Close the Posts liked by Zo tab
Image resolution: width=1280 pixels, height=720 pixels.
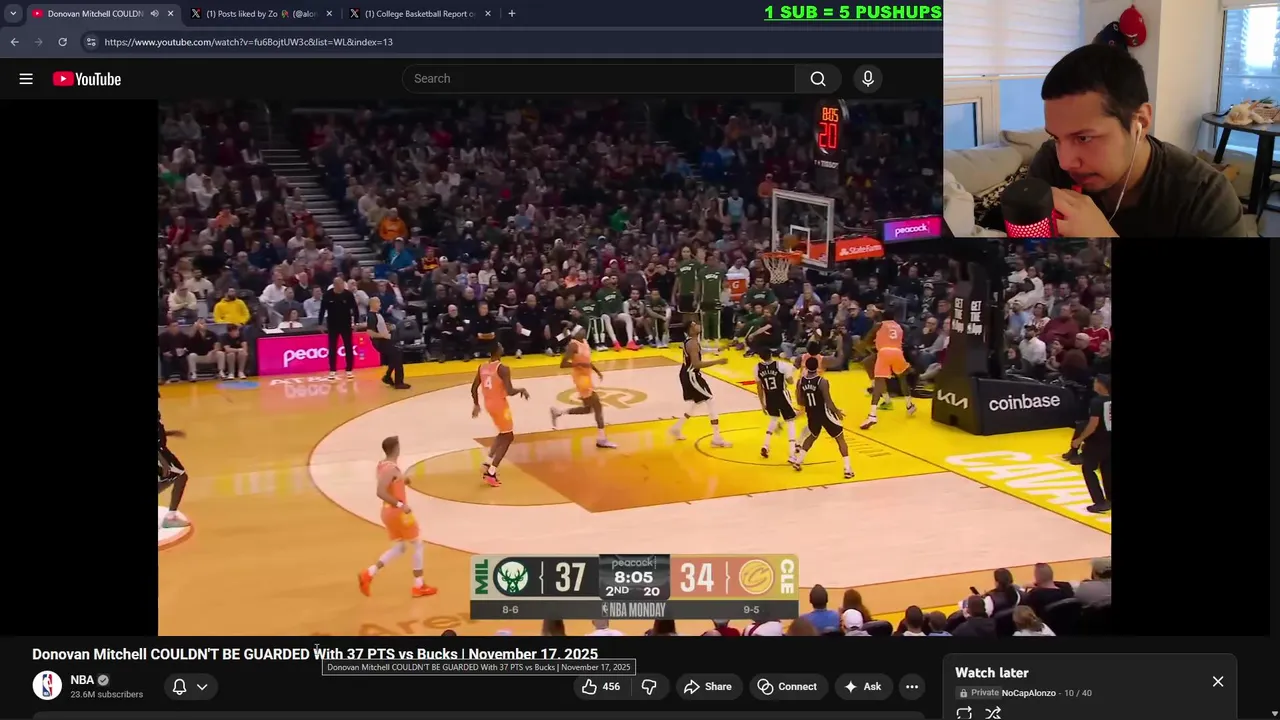tap(329, 14)
